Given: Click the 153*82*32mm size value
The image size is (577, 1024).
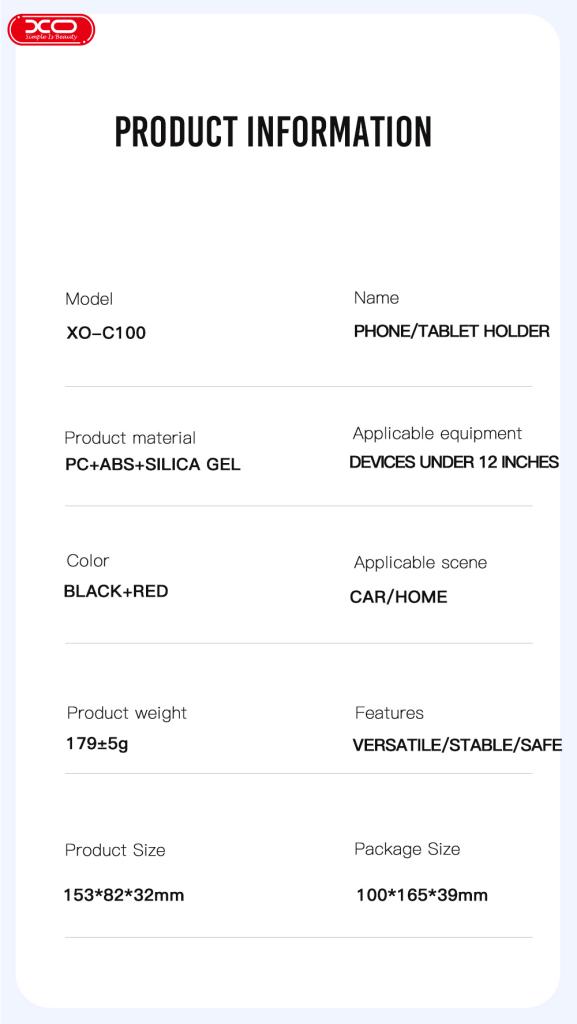Looking at the screenshot, I should 124,895.
